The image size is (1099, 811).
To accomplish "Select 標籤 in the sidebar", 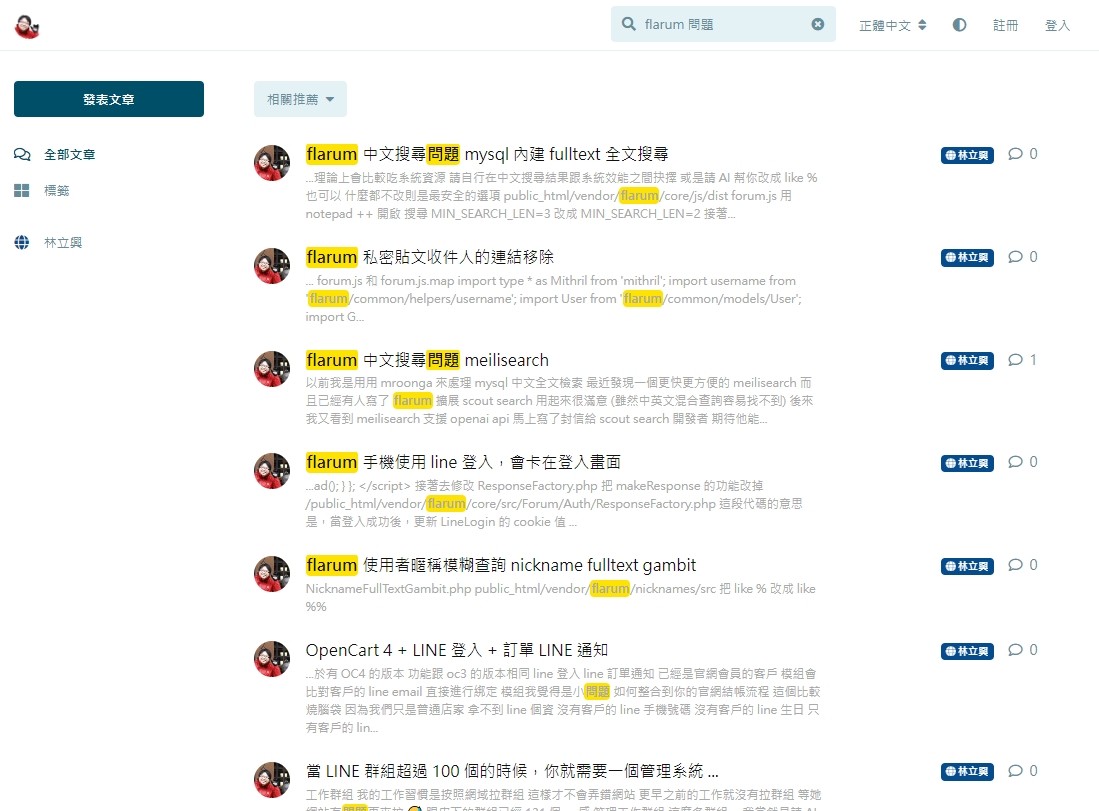I will coord(56,191).
